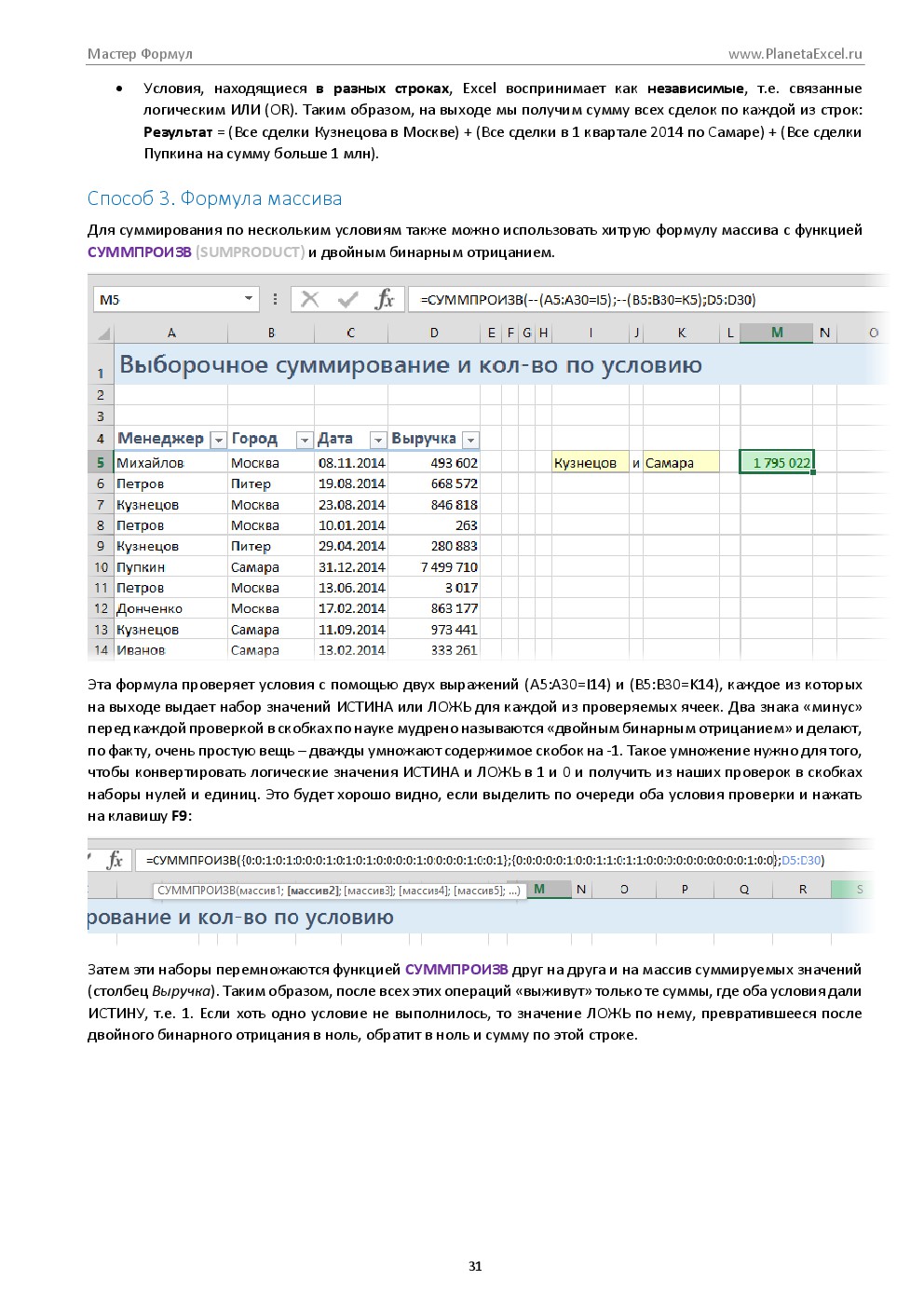924x1307 pixels.
Task: Click the Мастер Формул header text
Action: (140, 54)
